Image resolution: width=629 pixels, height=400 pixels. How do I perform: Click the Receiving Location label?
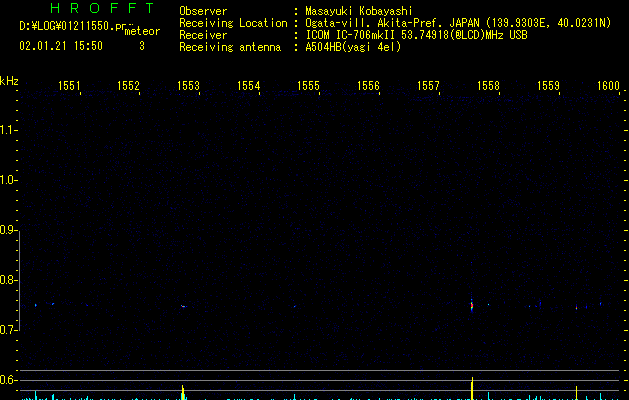[x=233, y=23]
